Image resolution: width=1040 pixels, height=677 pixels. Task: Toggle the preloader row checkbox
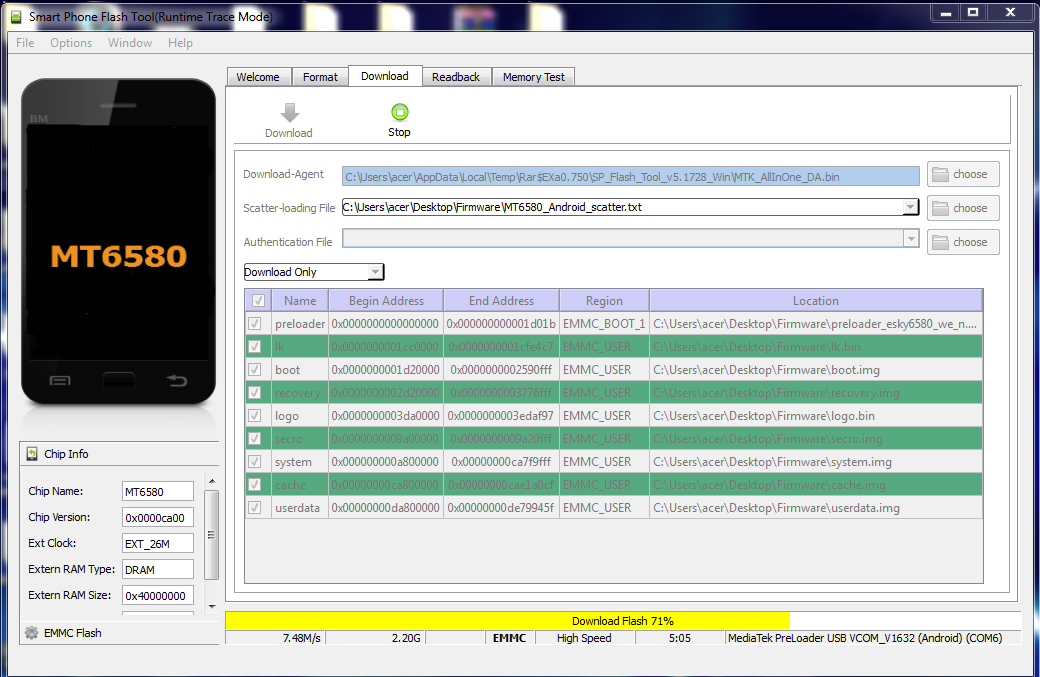255,324
